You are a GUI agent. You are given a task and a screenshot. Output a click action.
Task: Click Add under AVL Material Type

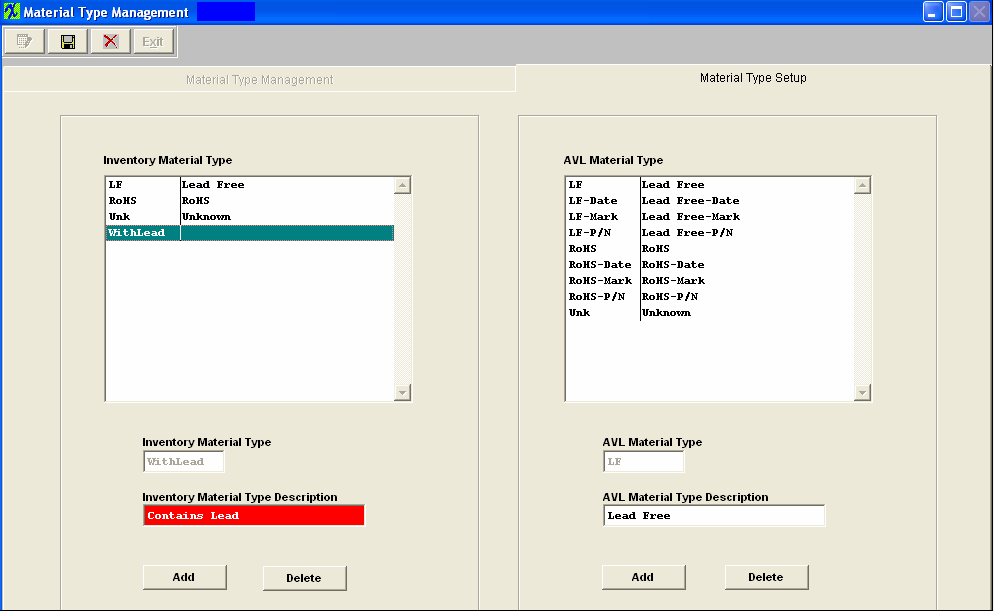pos(643,577)
